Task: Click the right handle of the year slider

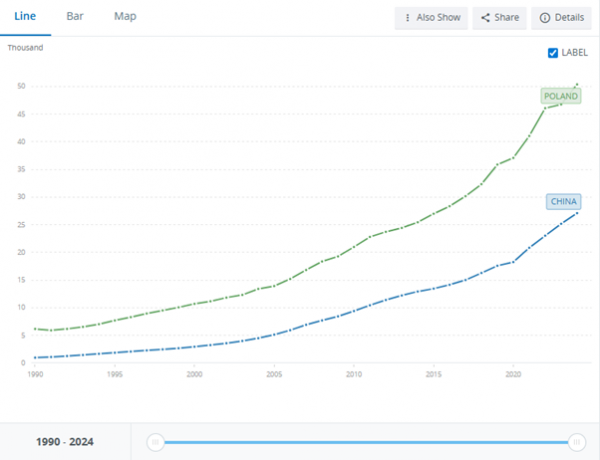Action: (x=577, y=441)
